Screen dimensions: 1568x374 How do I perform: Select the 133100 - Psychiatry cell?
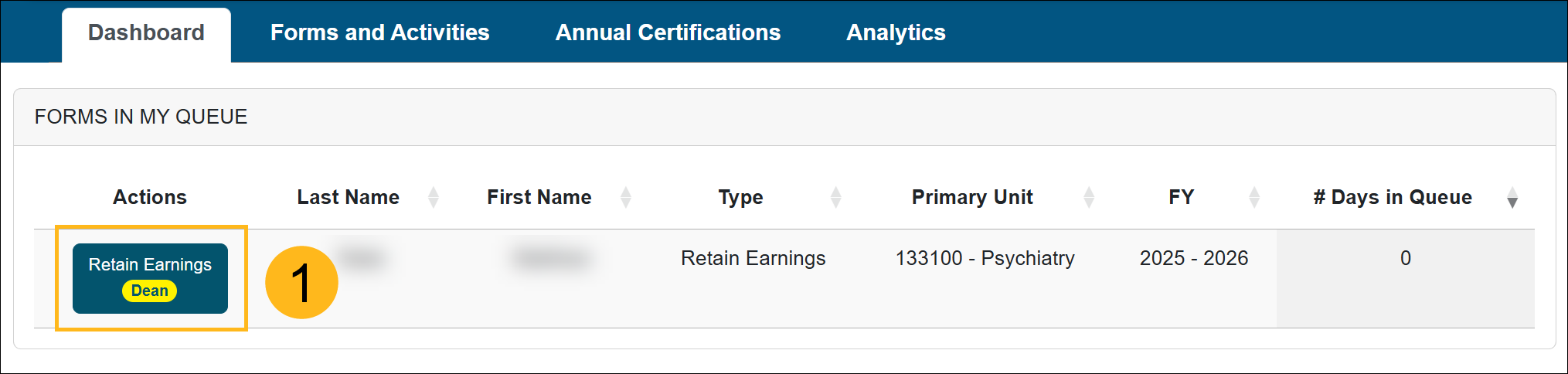click(x=985, y=258)
